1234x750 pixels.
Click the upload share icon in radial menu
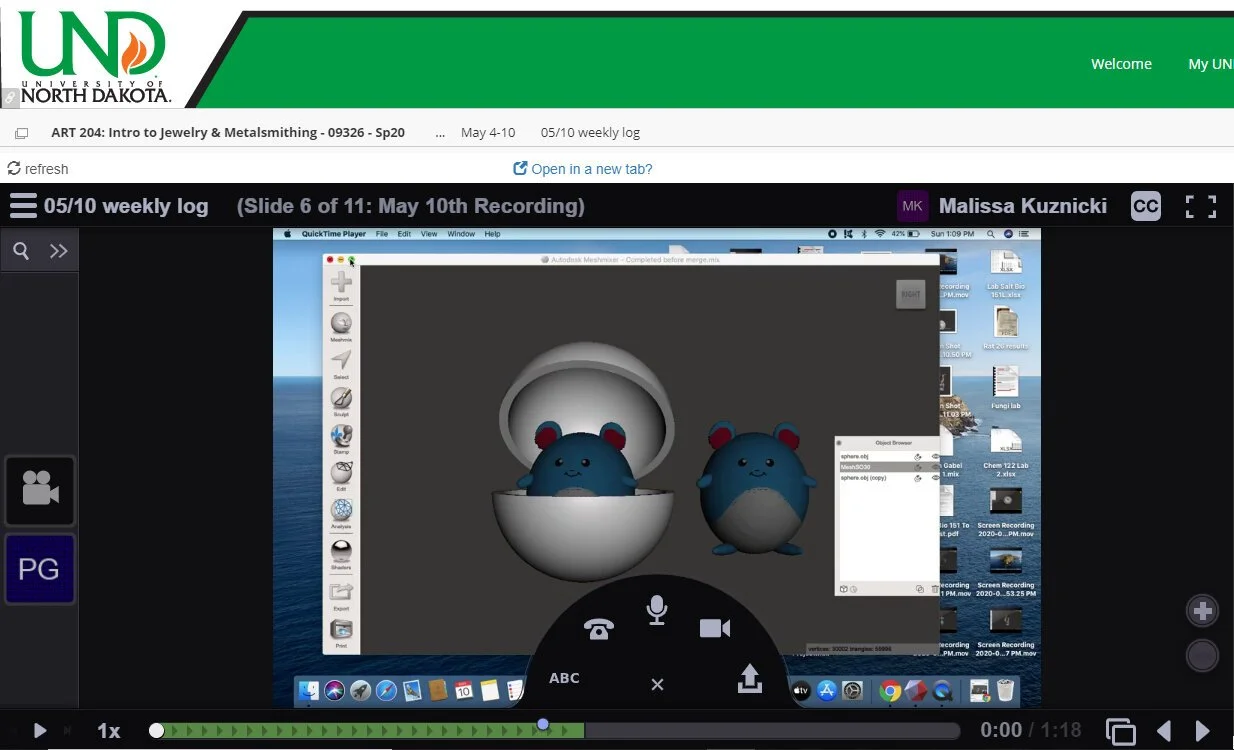750,679
